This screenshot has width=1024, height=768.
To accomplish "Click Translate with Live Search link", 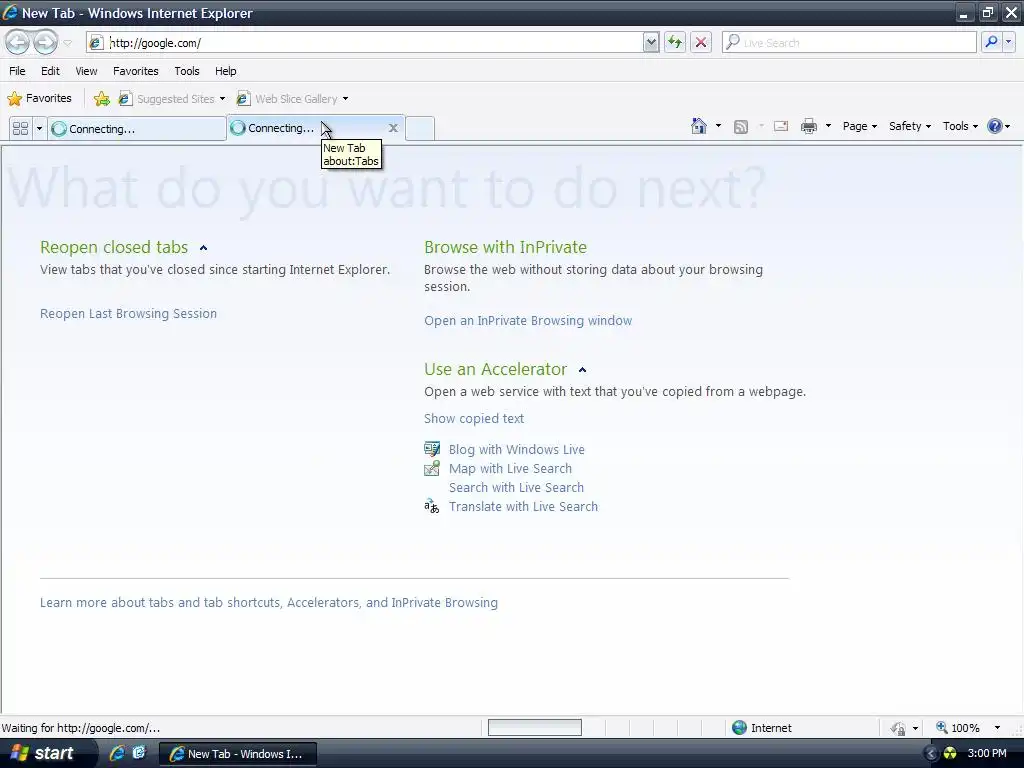I will [523, 506].
